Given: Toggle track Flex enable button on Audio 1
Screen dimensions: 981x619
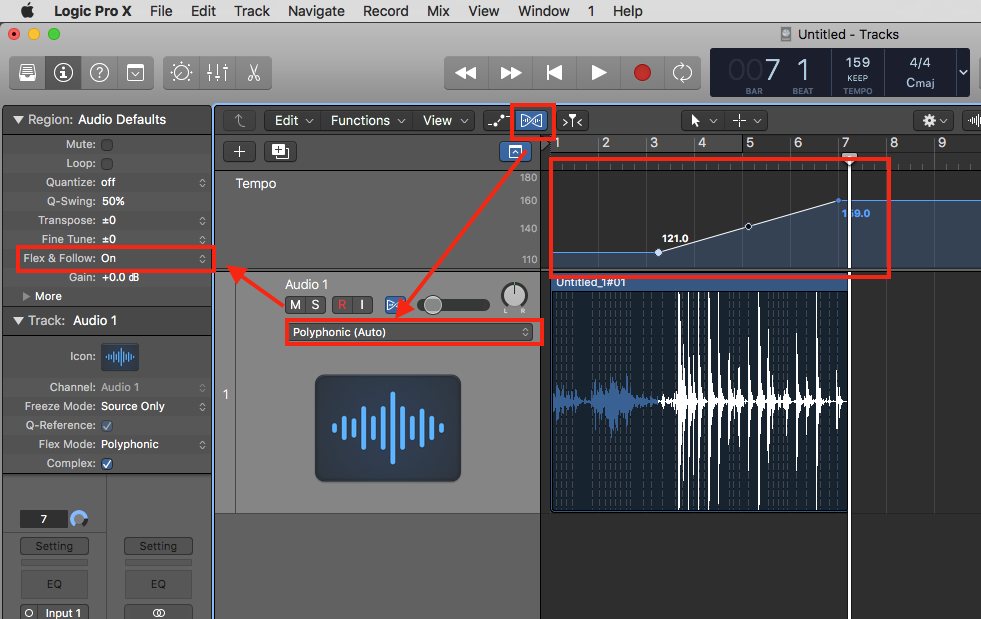Looking at the screenshot, I should coord(395,305).
